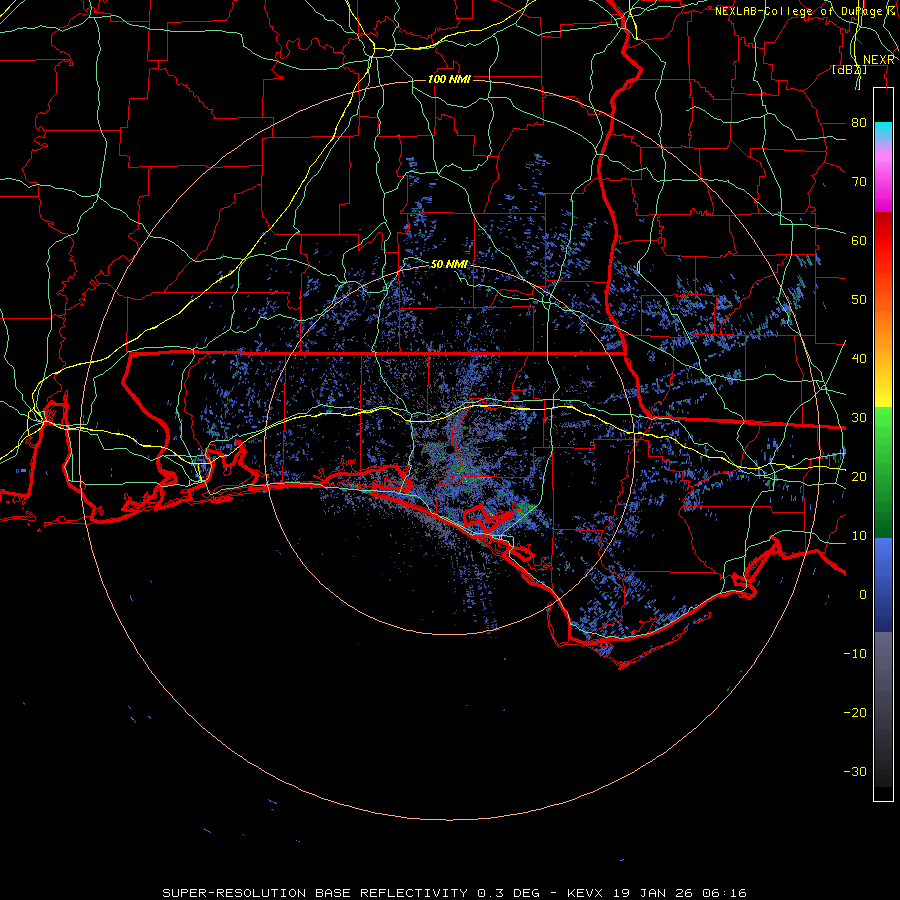Click the -10 value on dBZ scale
The height and width of the screenshot is (900, 900).
point(855,654)
